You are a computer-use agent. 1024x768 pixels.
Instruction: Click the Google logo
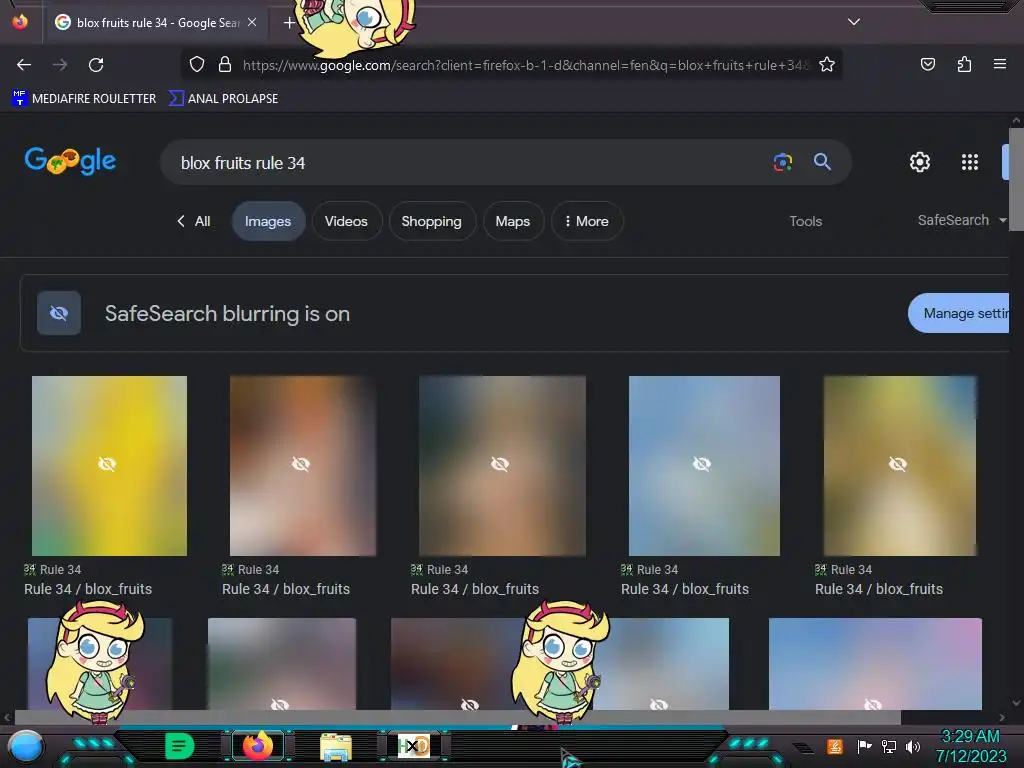(x=71, y=161)
